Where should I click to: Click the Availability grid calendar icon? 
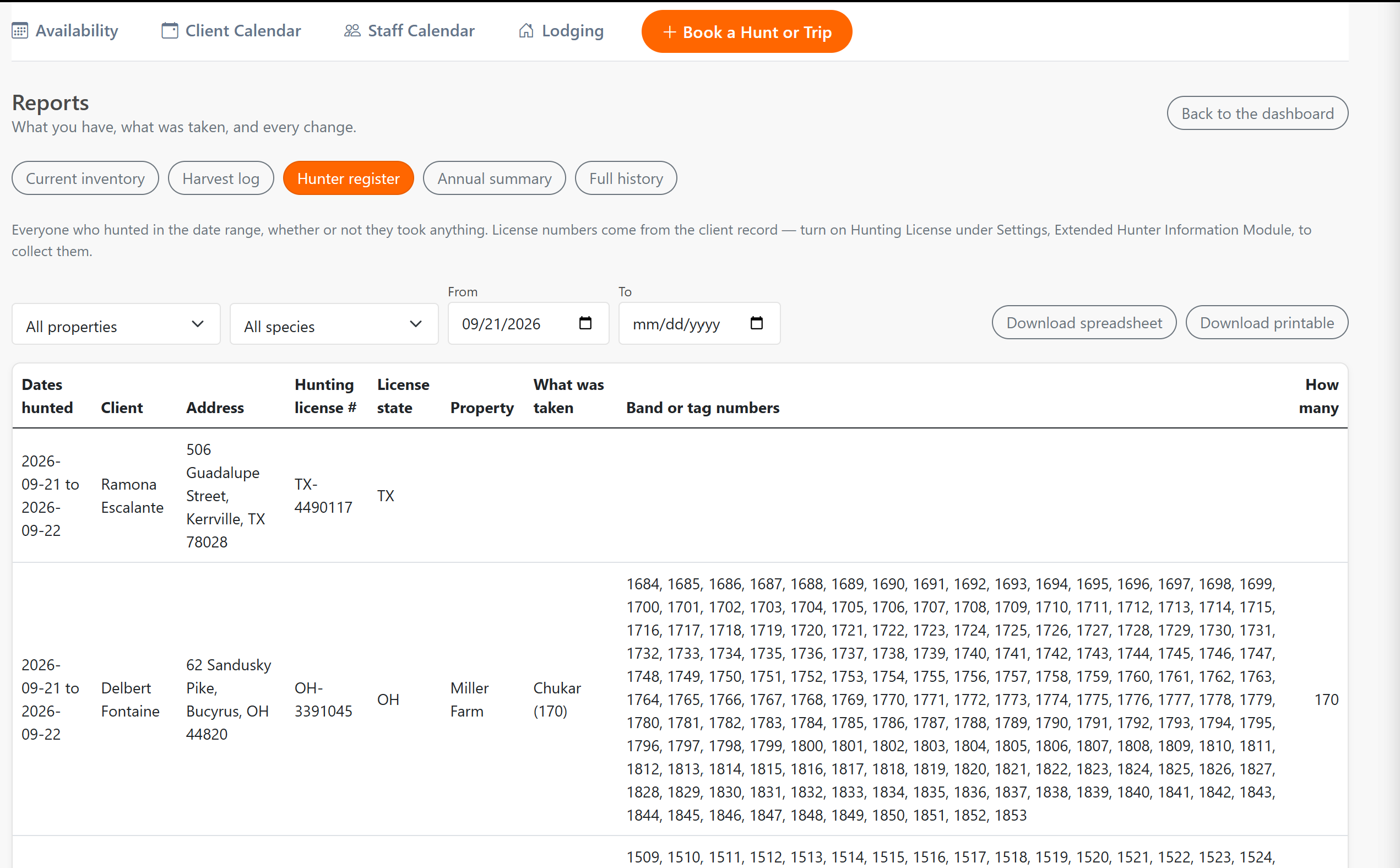pyautogui.click(x=20, y=30)
